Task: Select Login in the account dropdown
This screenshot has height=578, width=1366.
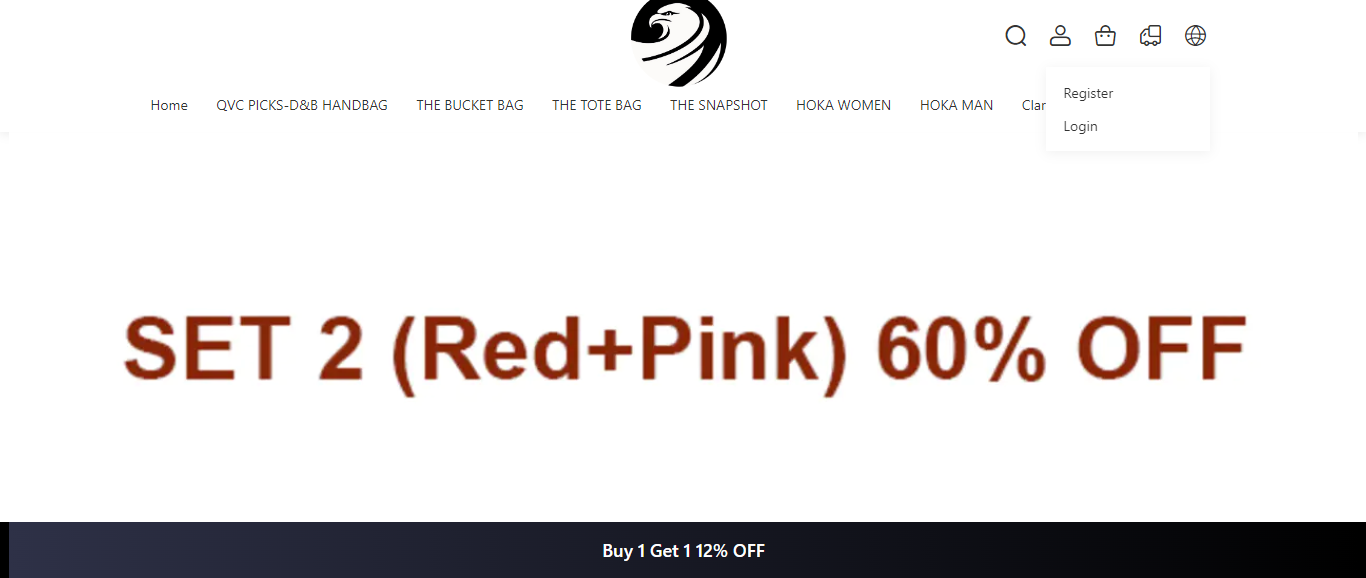Action: click(1080, 126)
